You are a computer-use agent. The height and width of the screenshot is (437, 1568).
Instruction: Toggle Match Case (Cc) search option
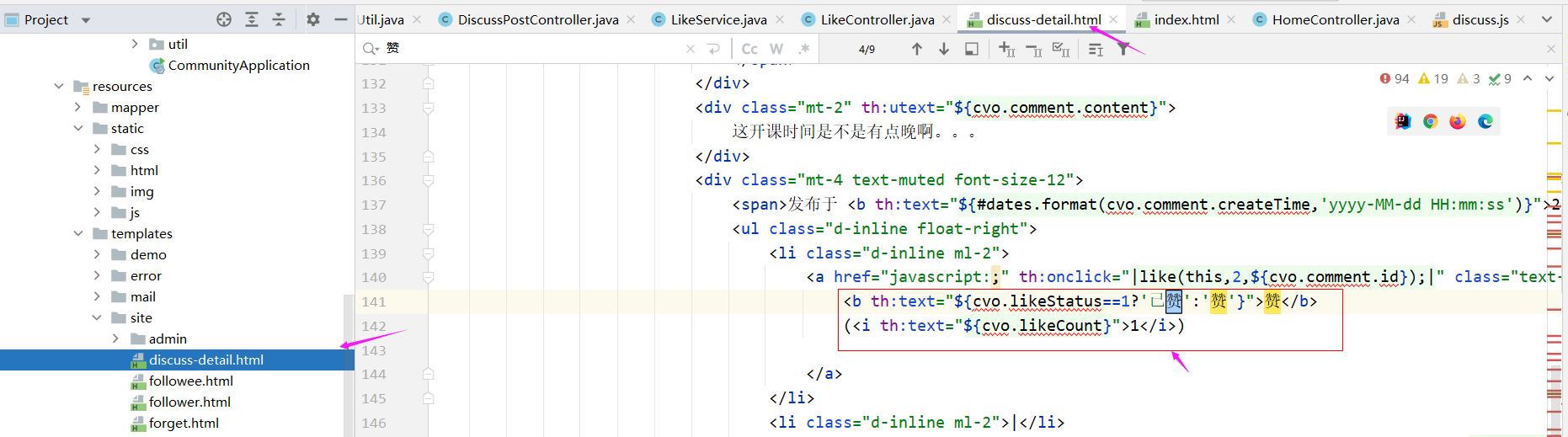click(x=749, y=49)
